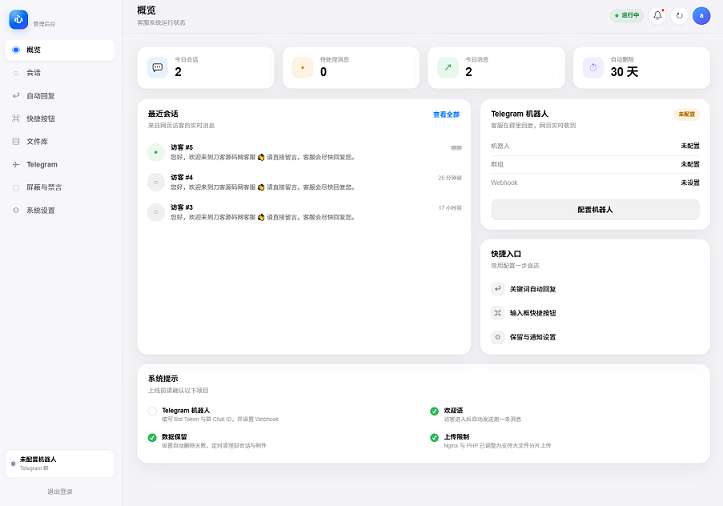Click the green check beside 上传限制

pyautogui.click(x=434, y=438)
